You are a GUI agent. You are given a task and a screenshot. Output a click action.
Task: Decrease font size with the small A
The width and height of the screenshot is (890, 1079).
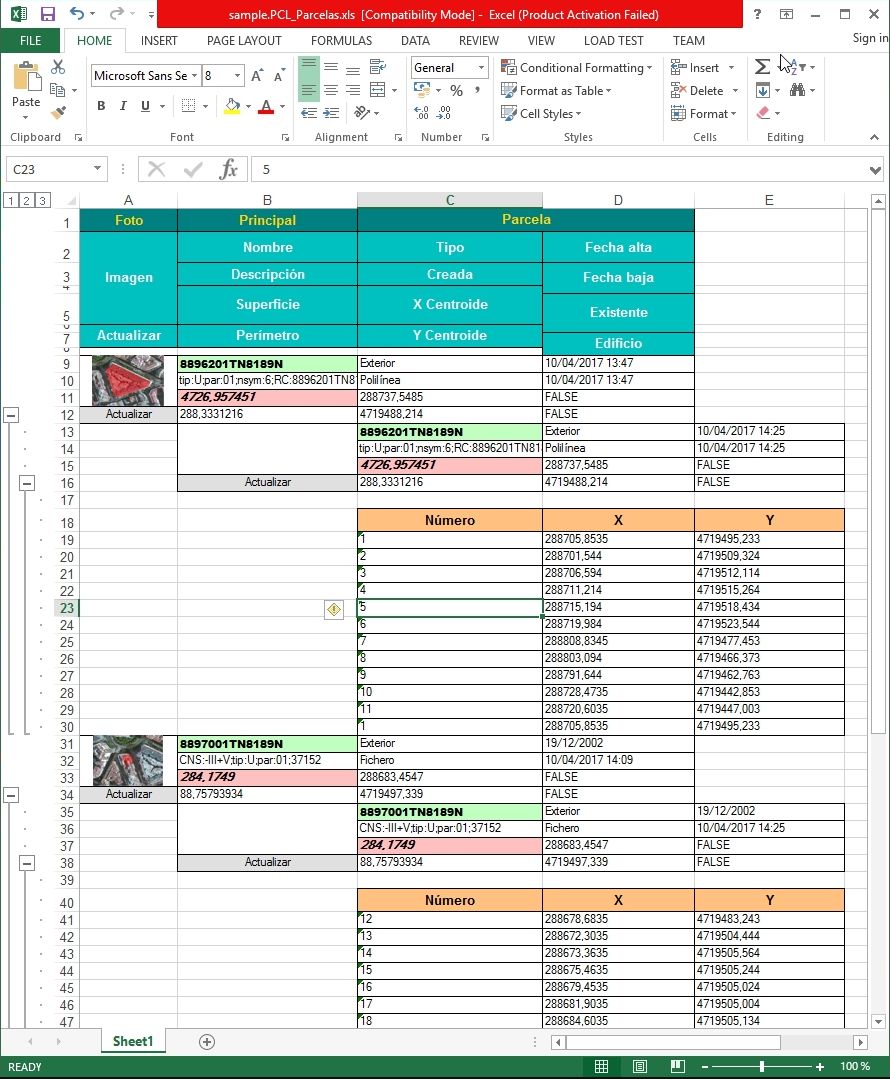click(x=279, y=76)
